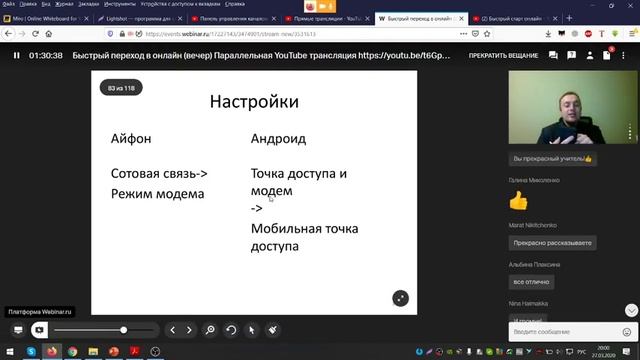Click the presenter video thumbnail
640x360 pixels.
[x=572, y=107]
